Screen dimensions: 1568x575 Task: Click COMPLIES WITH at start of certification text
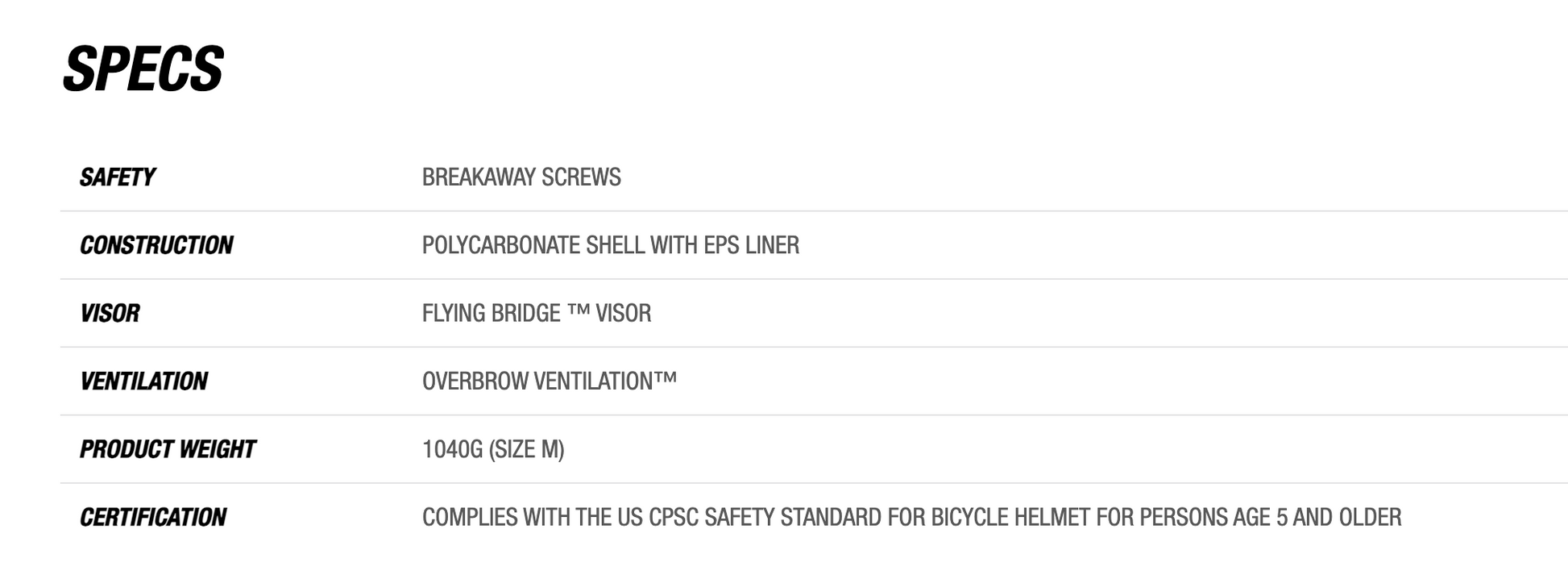click(496, 517)
